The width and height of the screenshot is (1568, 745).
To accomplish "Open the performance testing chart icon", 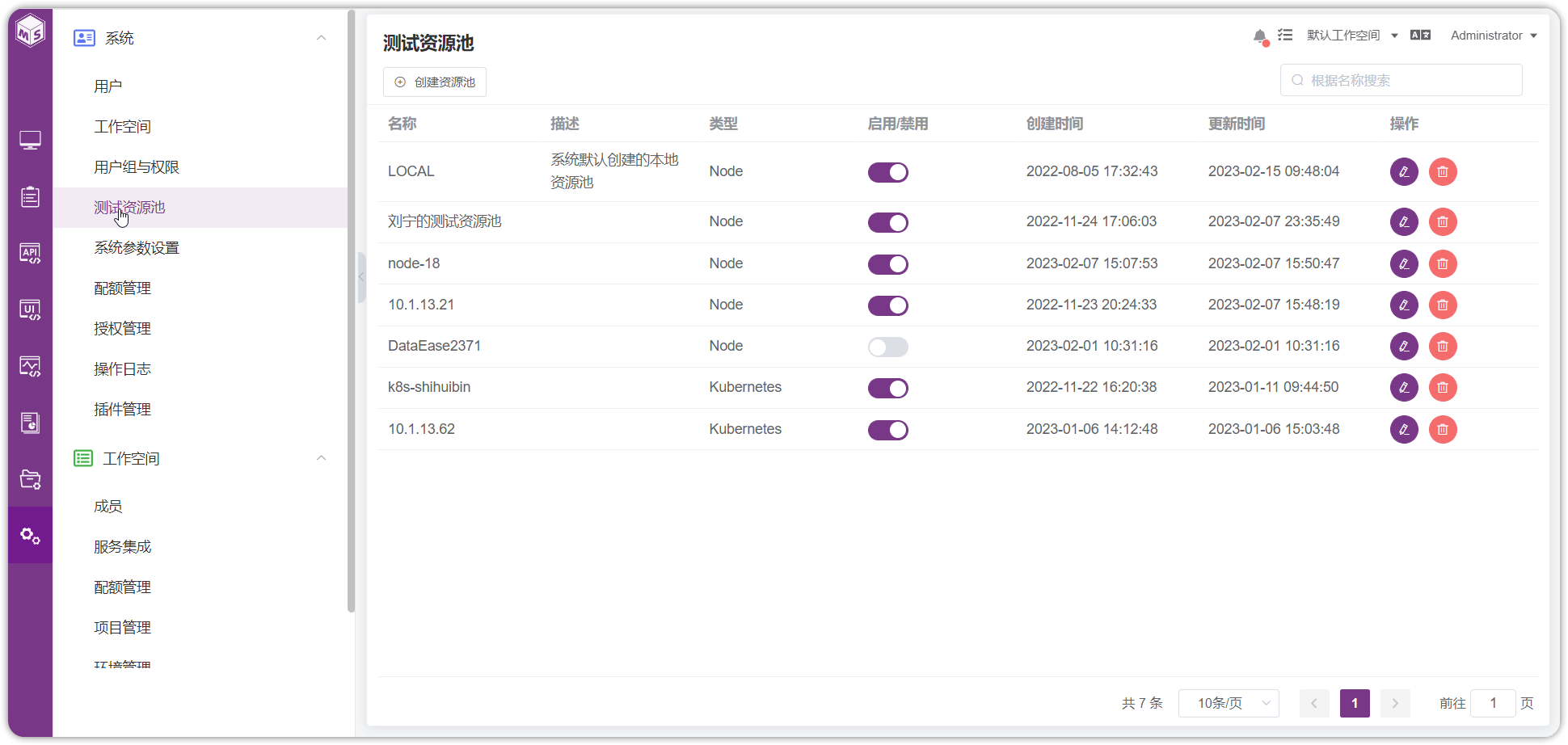I will (31, 367).
